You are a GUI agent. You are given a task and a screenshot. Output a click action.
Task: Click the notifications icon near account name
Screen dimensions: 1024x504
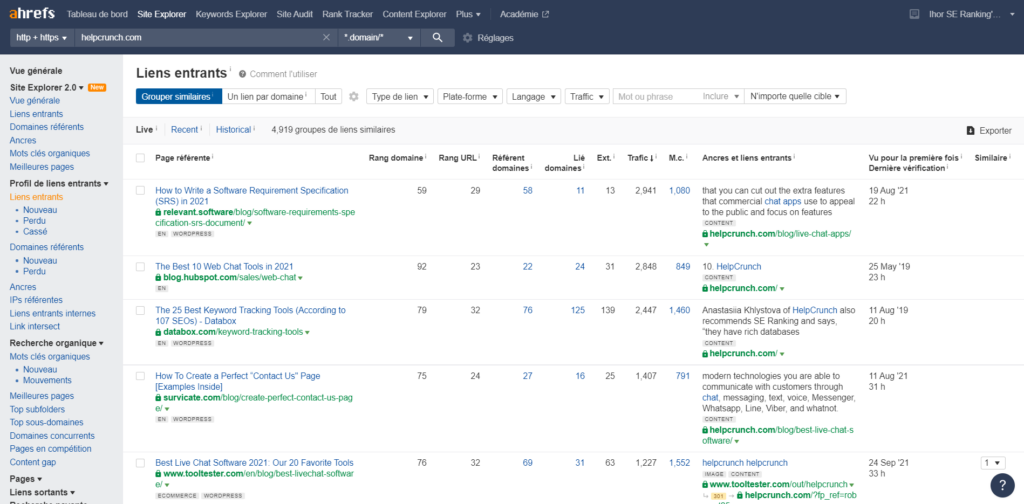[x=914, y=14]
